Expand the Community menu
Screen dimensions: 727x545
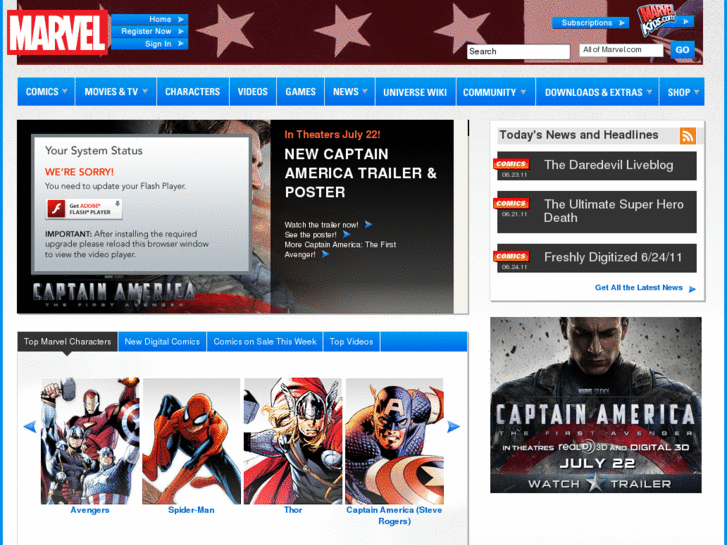(523, 92)
